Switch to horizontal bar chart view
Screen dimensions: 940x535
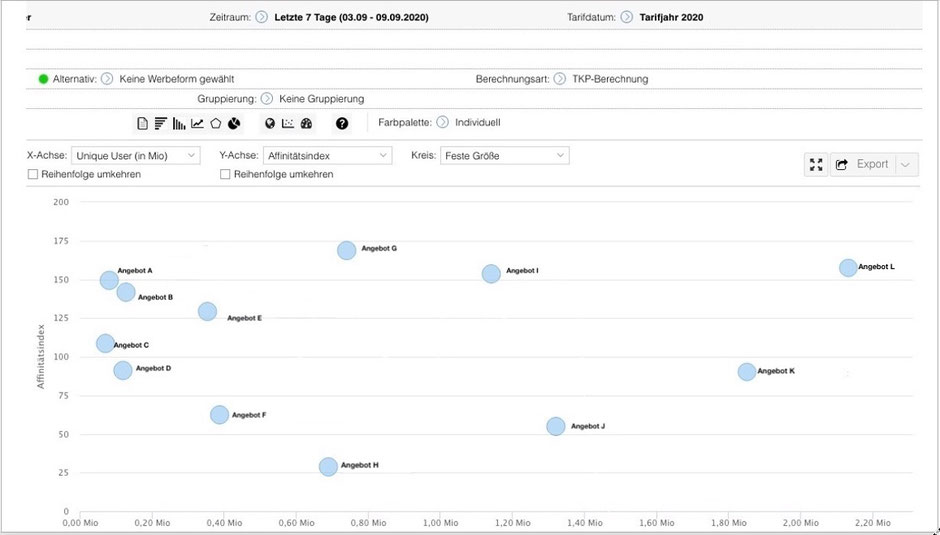[160, 124]
